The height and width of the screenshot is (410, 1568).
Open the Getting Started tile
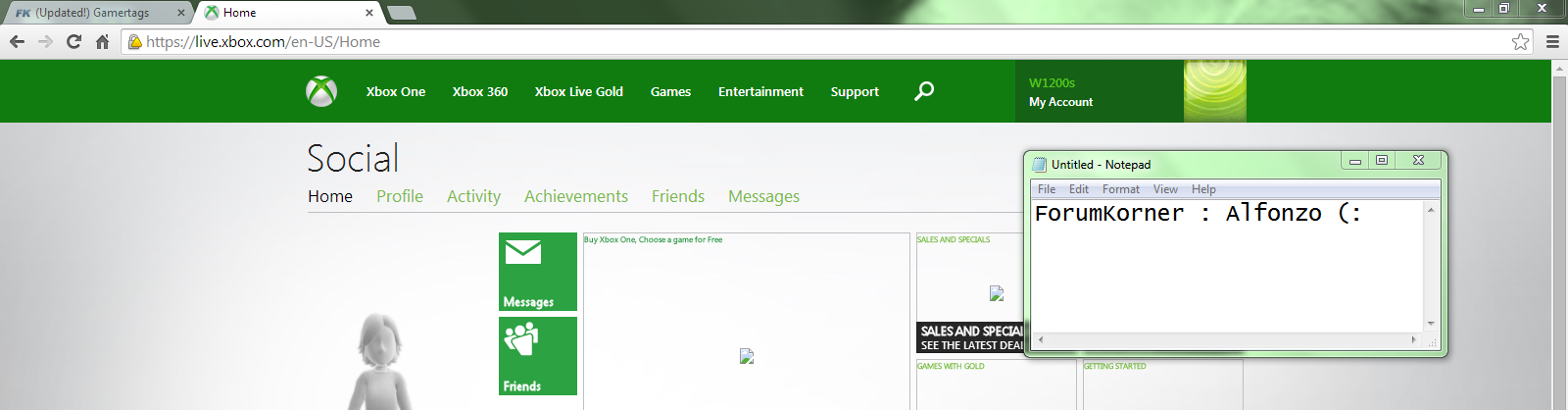tap(1162, 384)
